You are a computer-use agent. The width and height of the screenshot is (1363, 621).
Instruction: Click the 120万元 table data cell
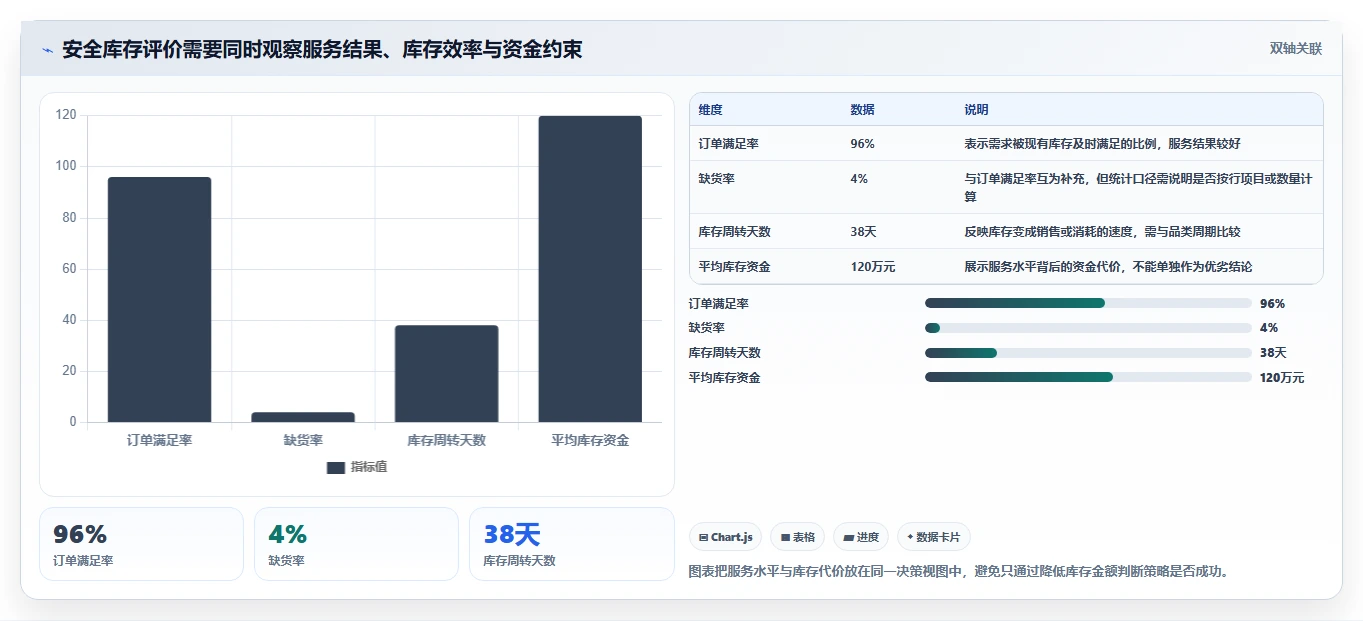872,267
